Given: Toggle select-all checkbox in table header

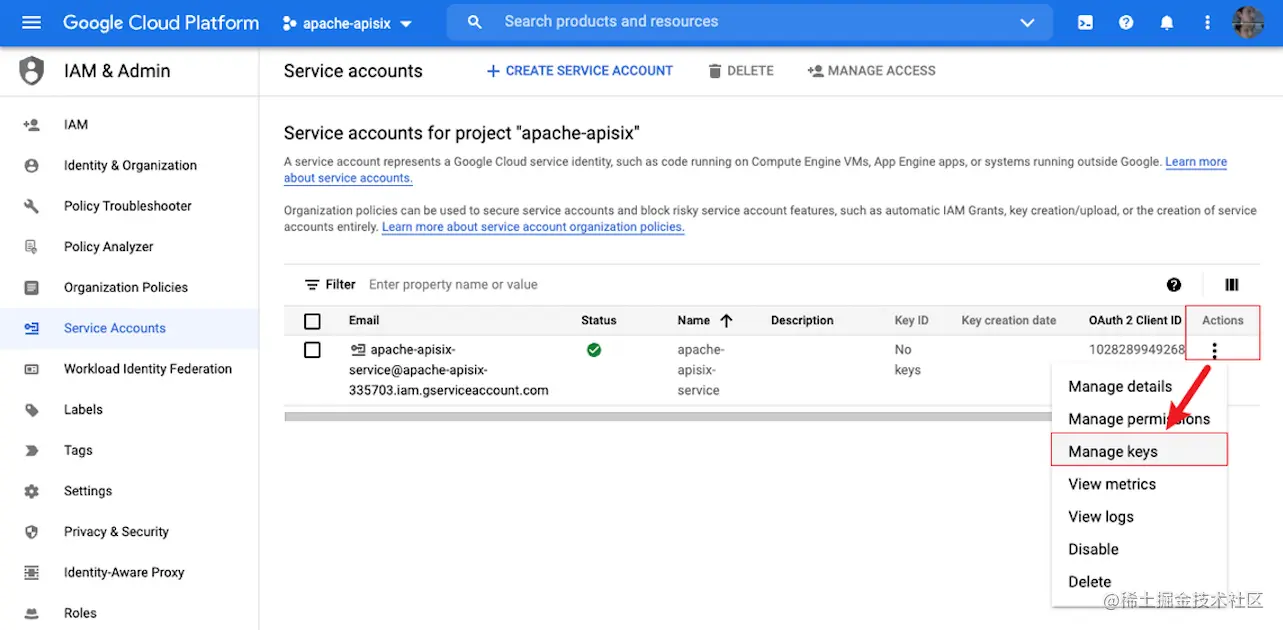Looking at the screenshot, I should (x=312, y=321).
